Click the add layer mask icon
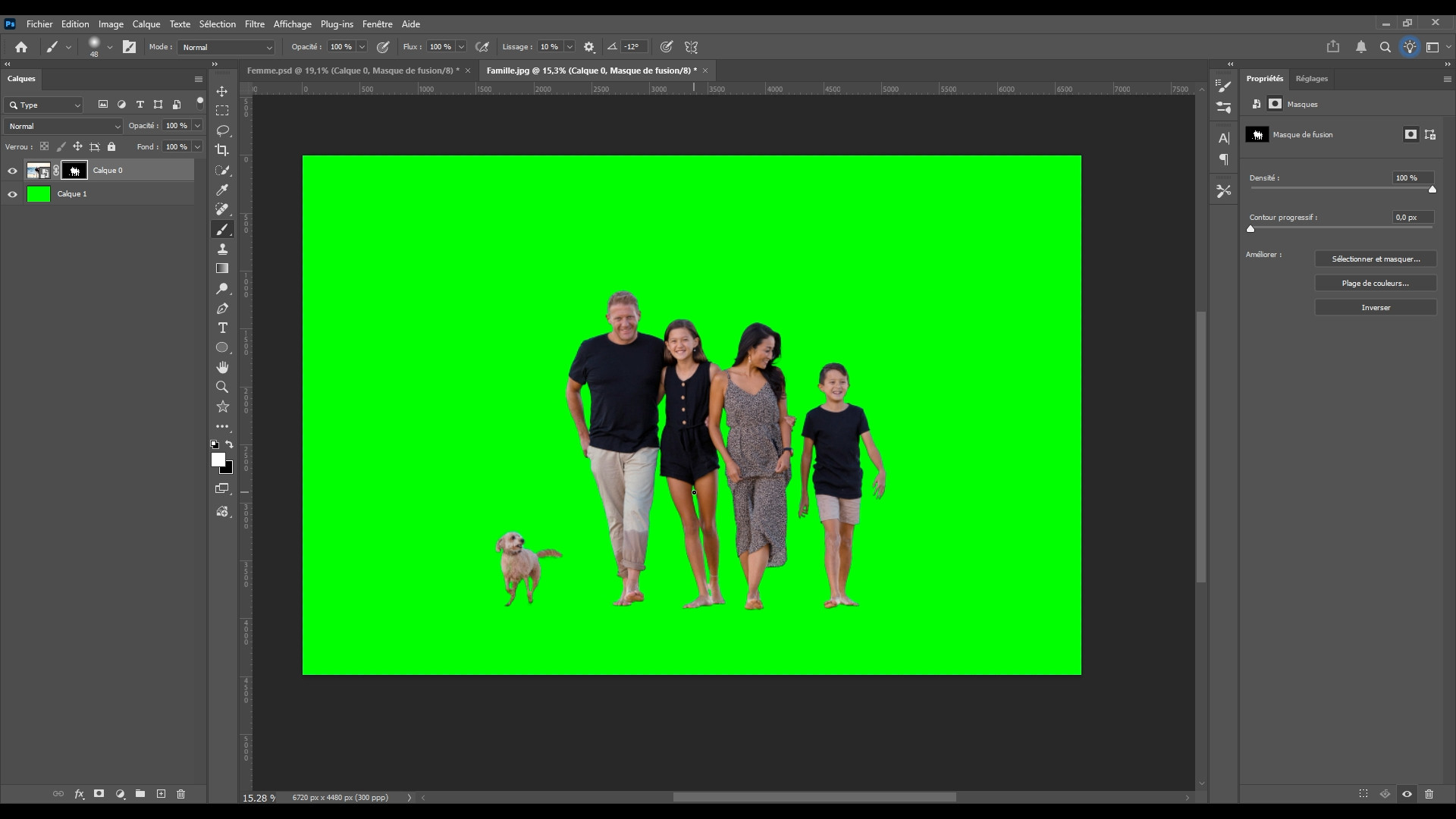1456x819 pixels. [x=99, y=794]
